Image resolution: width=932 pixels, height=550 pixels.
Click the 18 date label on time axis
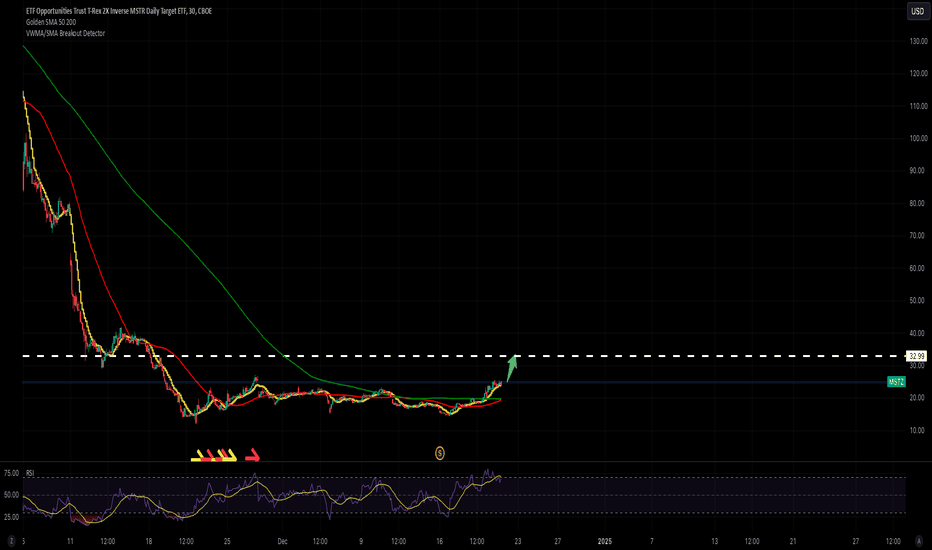pyautogui.click(x=149, y=541)
